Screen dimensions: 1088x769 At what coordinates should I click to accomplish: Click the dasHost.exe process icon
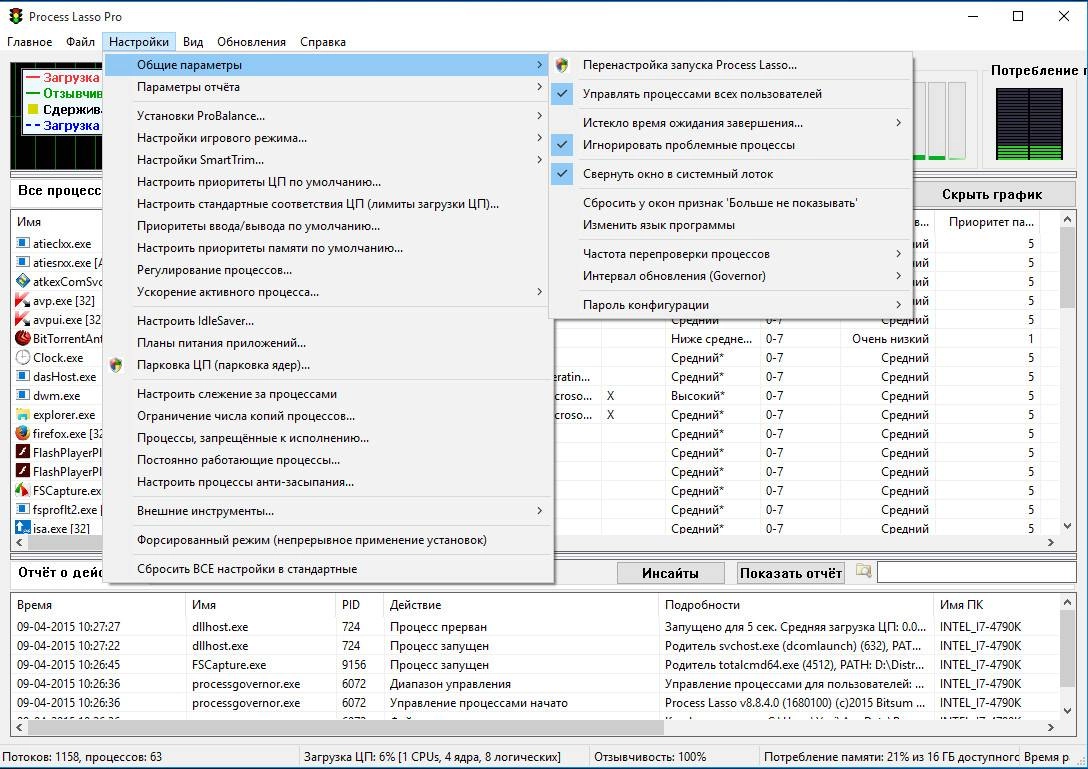23,376
